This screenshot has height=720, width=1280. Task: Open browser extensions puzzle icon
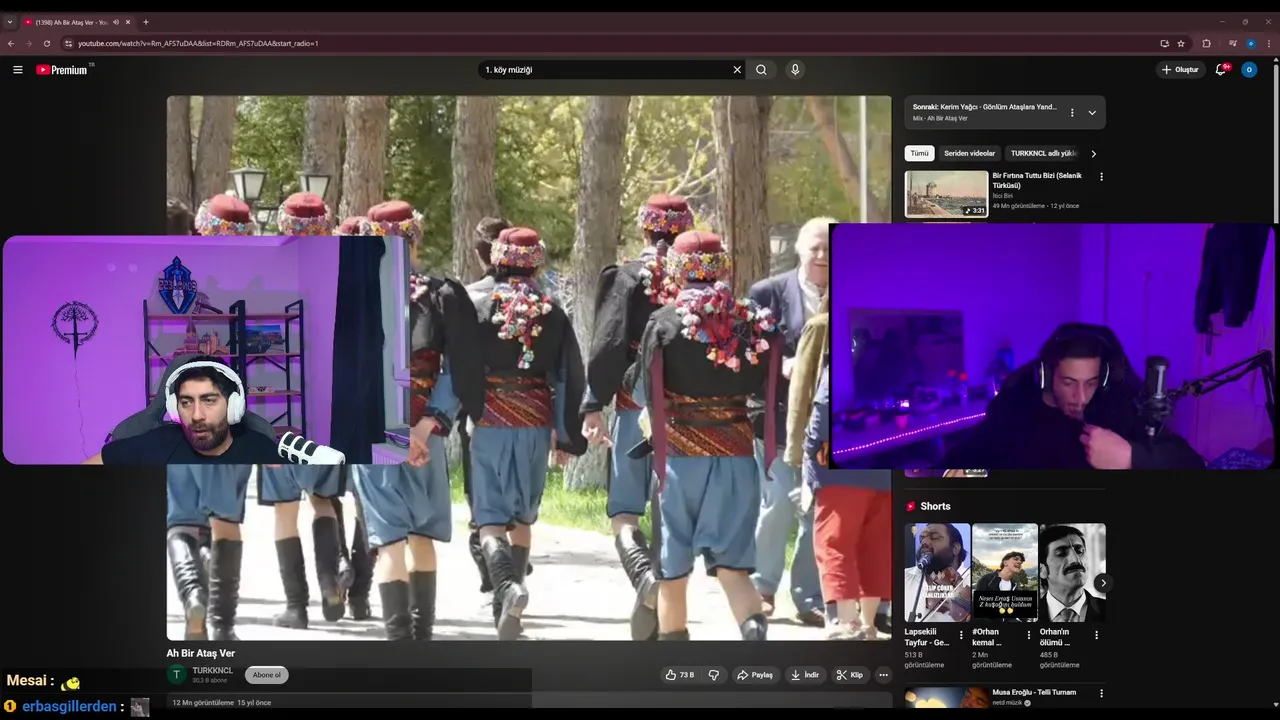[1206, 43]
